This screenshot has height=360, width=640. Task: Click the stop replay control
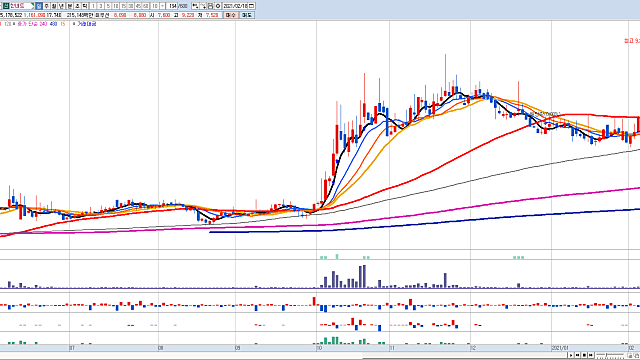[584, 355]
